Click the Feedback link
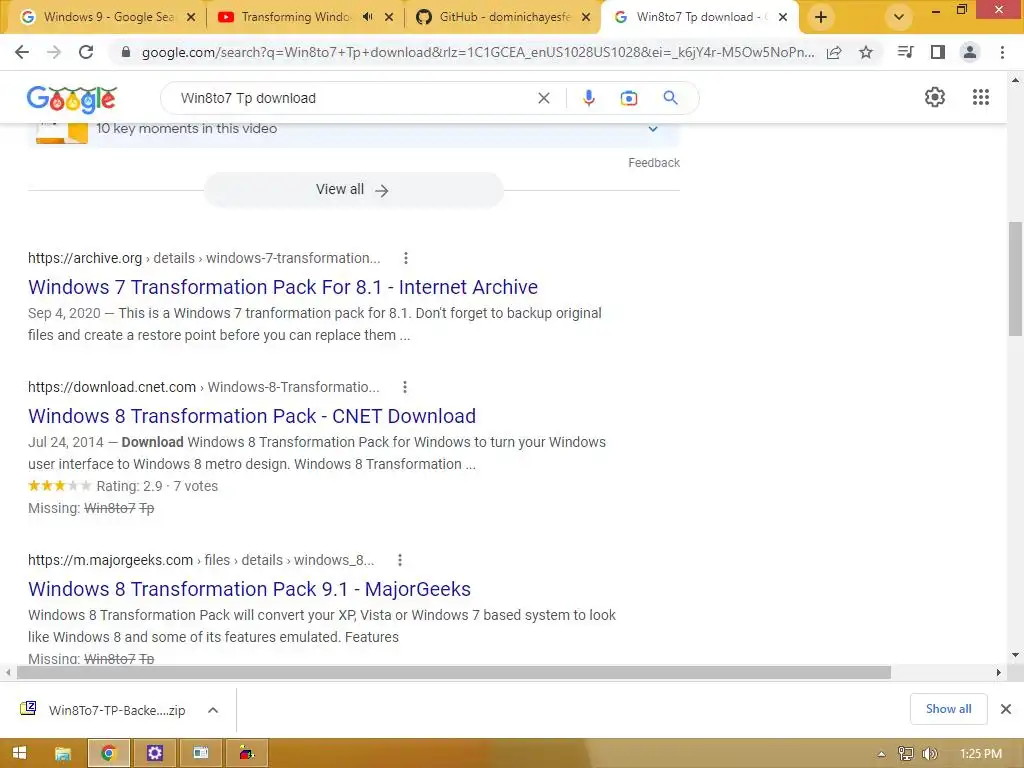Screen dimensions: 1024x768 coord(654,163)
